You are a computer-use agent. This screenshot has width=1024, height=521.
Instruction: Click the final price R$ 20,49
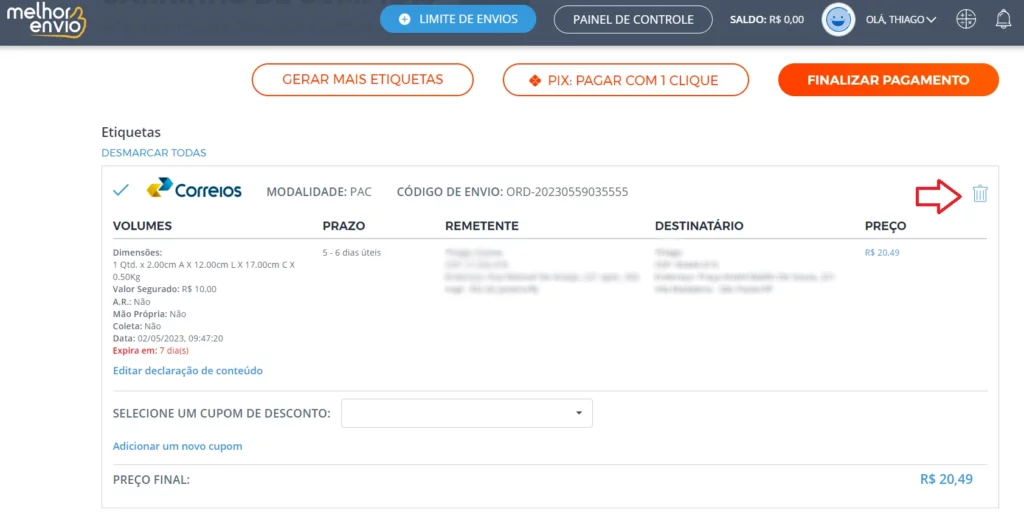click(946, 479)
